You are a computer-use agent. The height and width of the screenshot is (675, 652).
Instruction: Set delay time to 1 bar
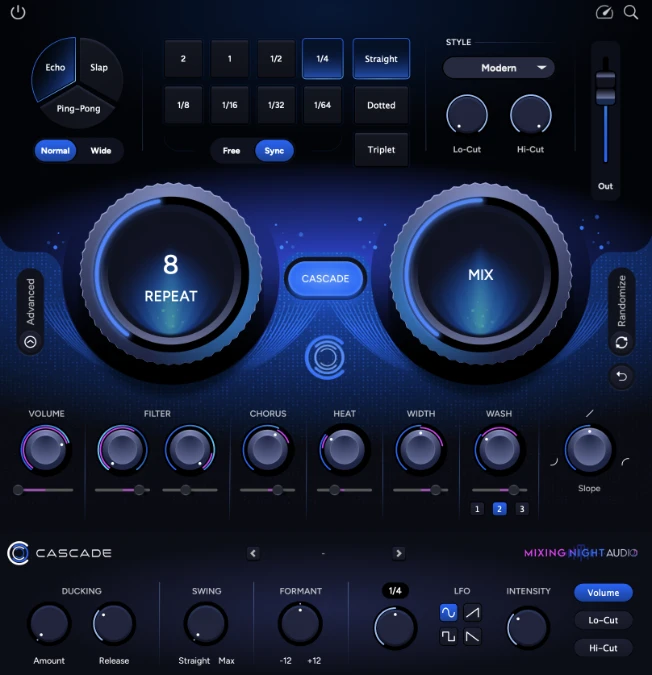(229, 59)
